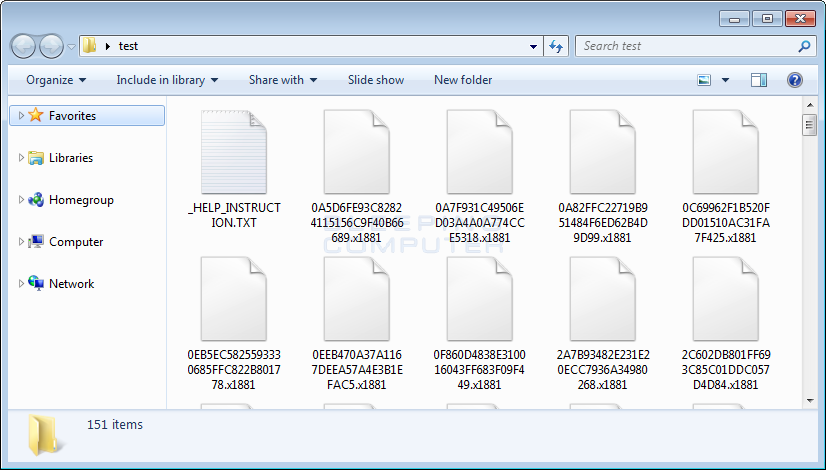
Task: Click the folder icon in details pane
Action: pos(46,435)
